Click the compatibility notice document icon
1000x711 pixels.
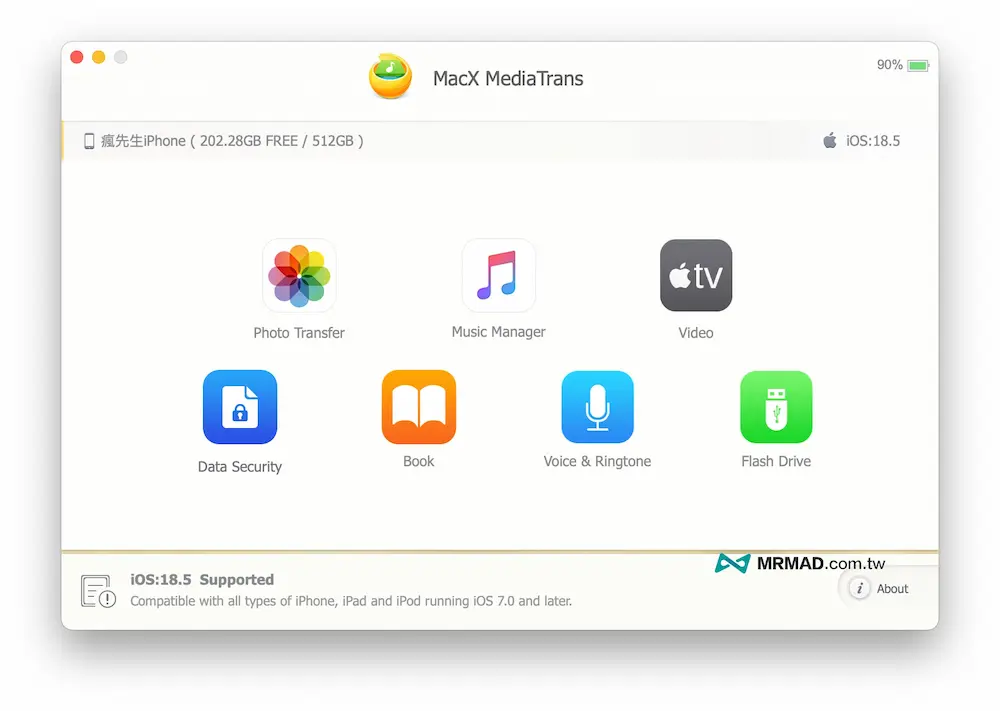(x=98, y=591)
